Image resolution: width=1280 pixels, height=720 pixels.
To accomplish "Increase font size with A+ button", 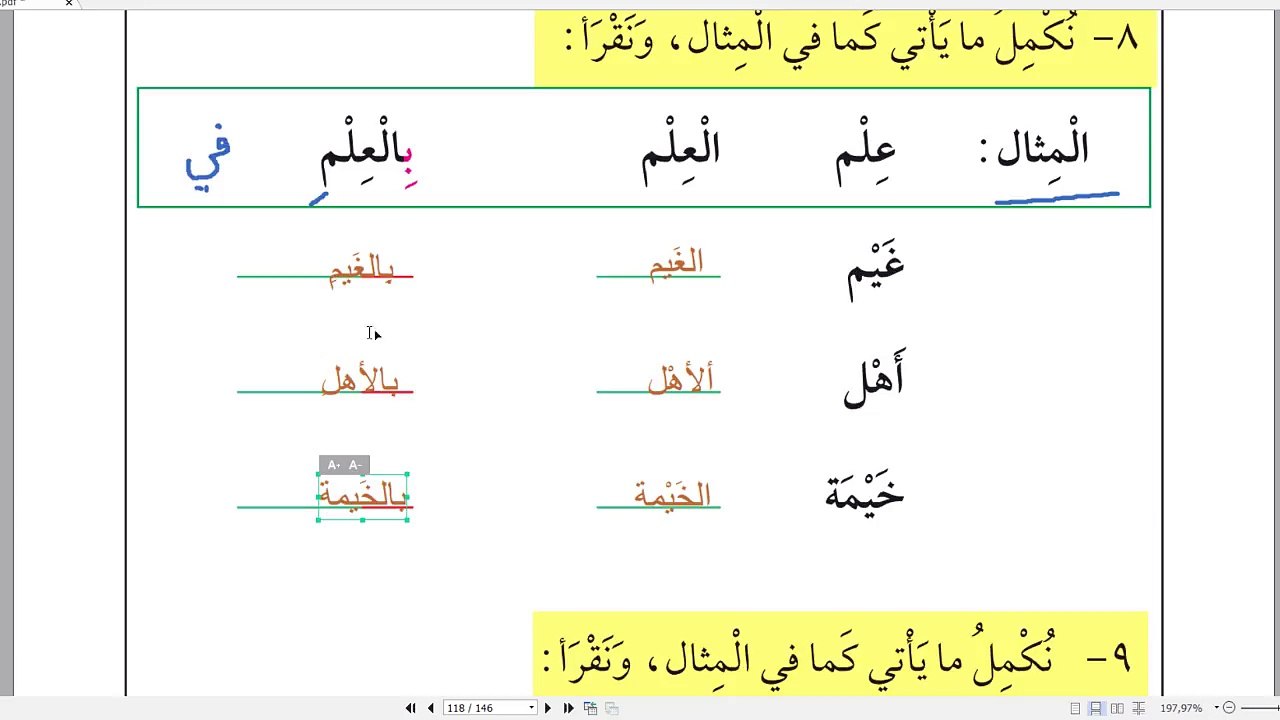I will click(333, 465).
